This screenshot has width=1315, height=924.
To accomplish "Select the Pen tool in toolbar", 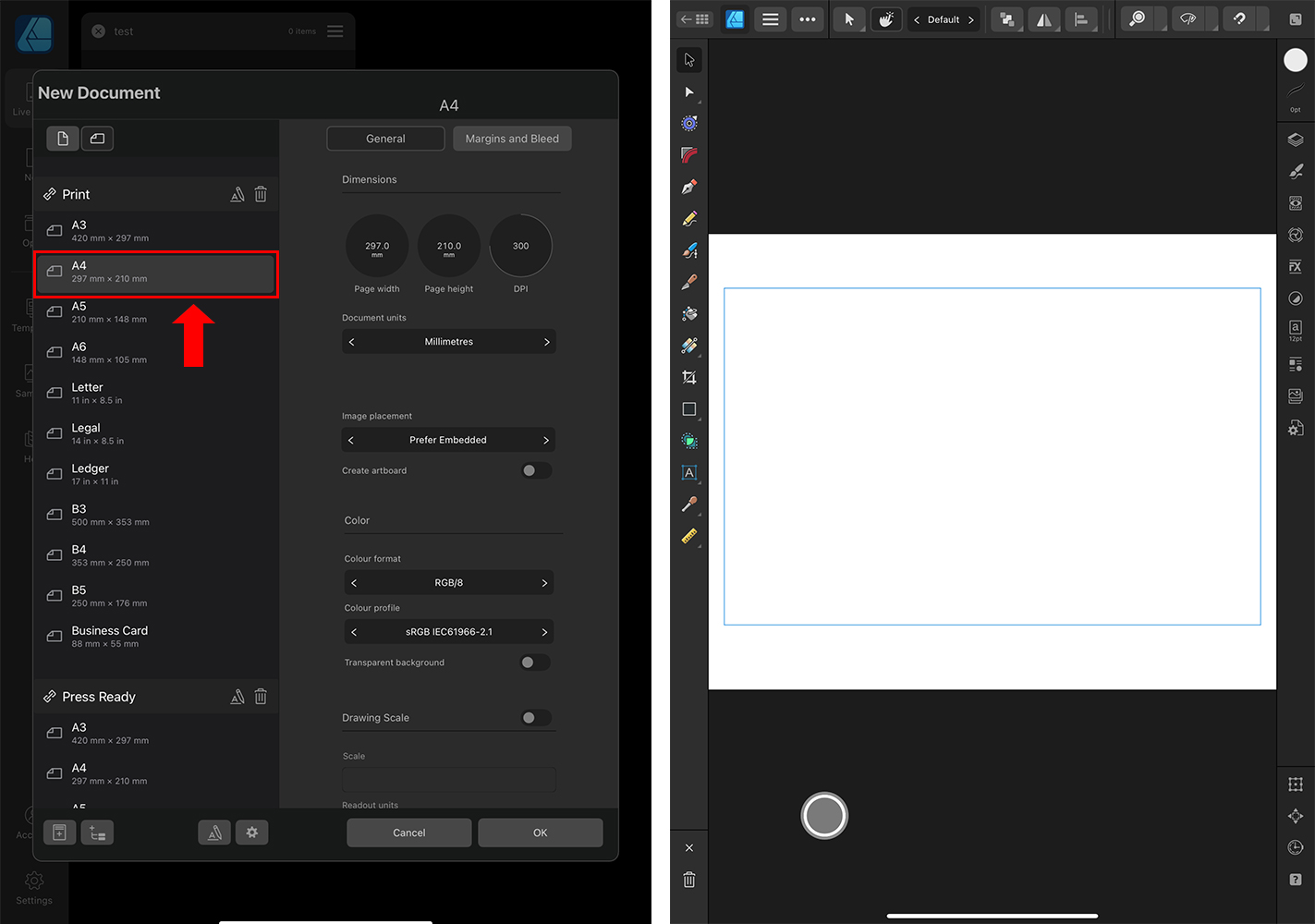I will (689, 188).
